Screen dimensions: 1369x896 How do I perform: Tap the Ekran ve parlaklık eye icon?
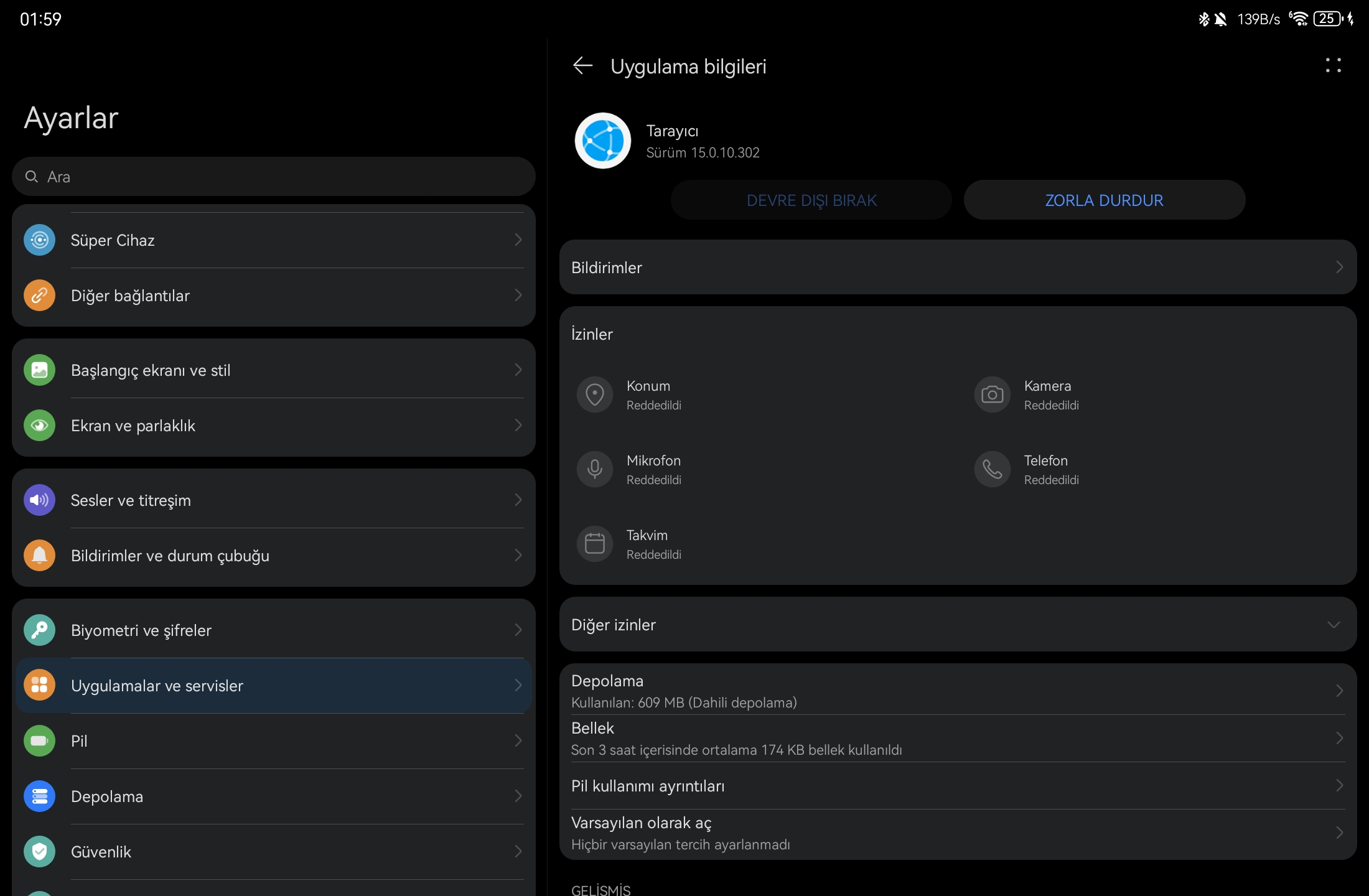pos(39,426)
